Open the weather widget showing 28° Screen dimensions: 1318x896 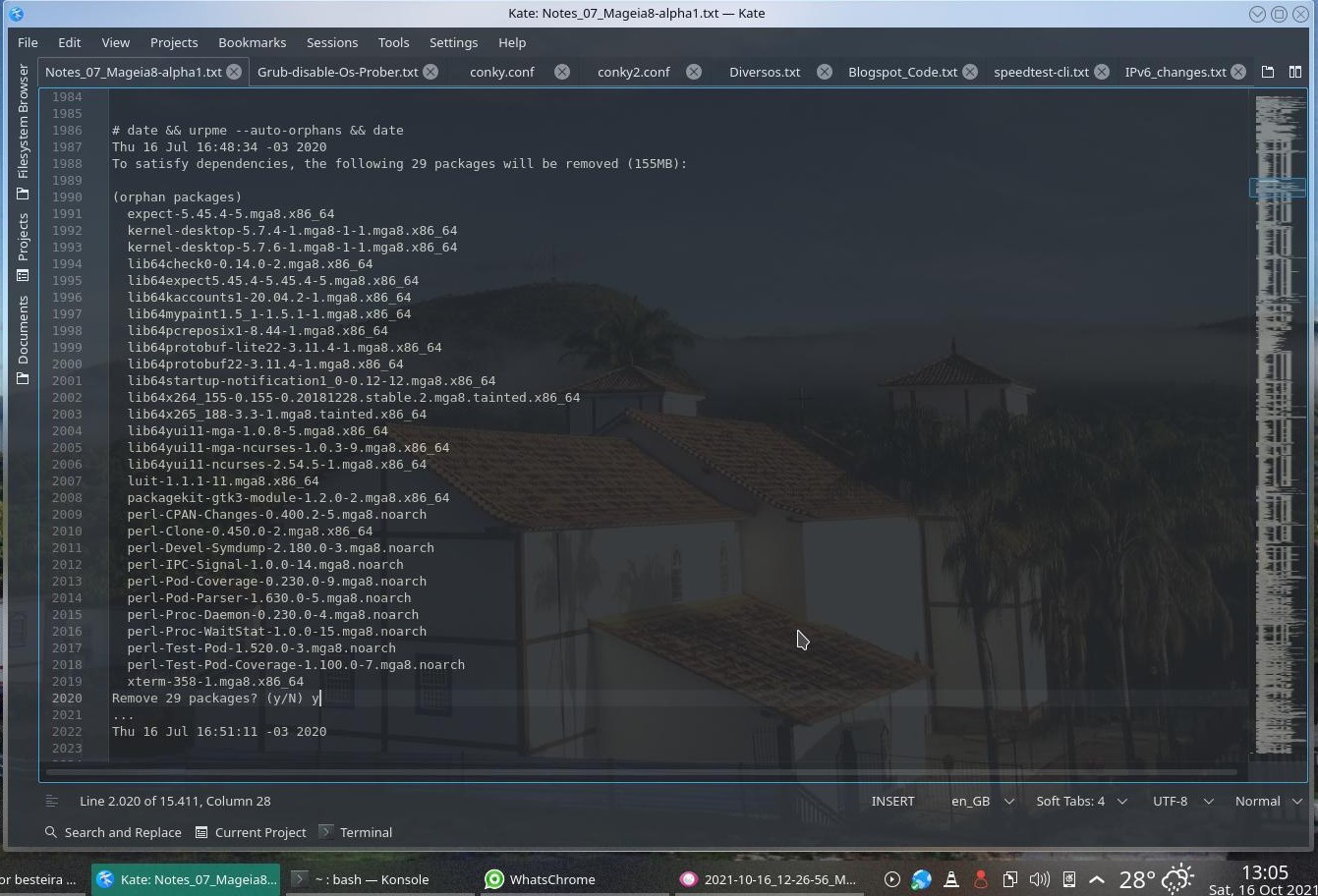click(1157, 879)
